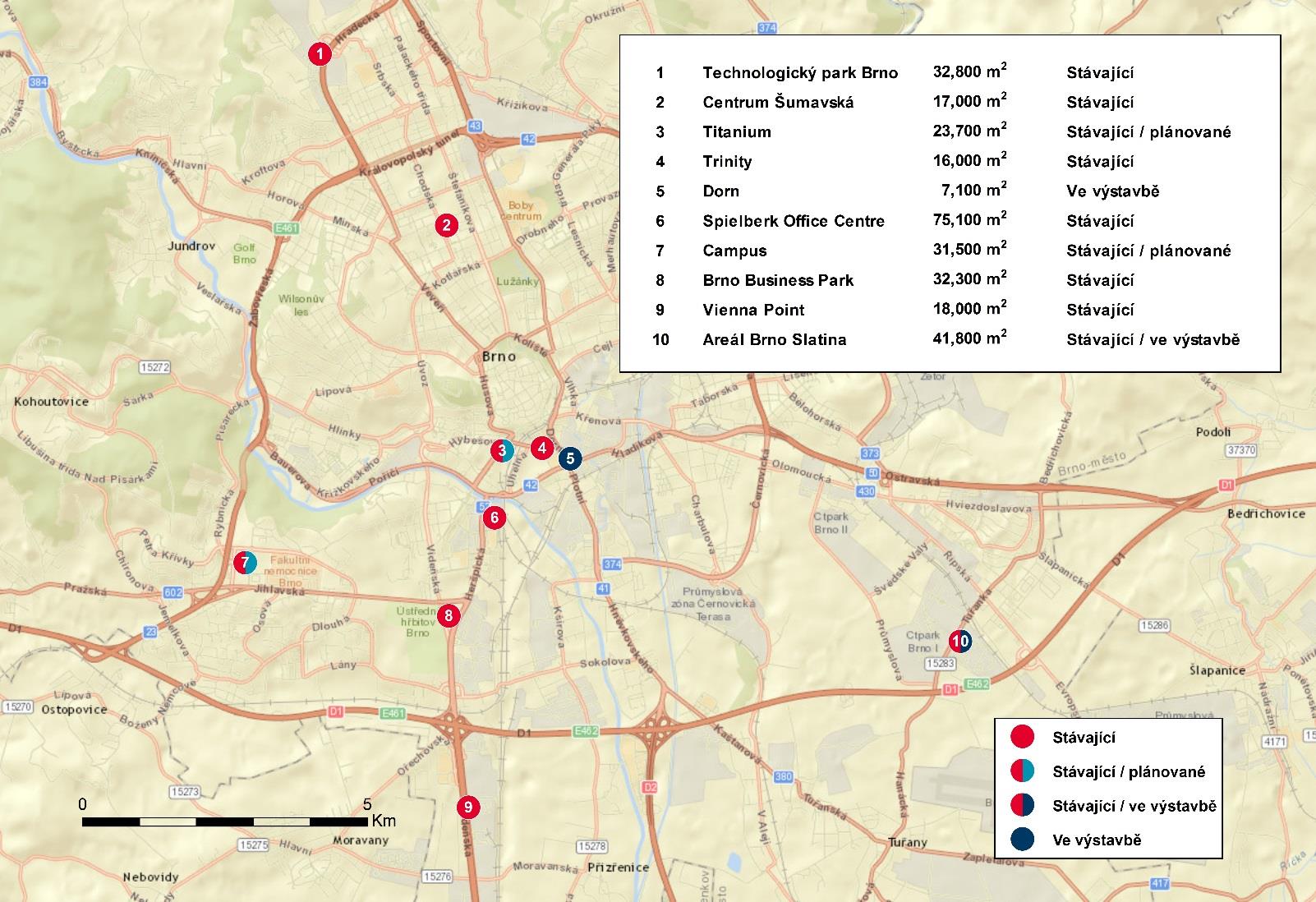Select red marker 4 for Trinity
The height and width of the screenshot is (902, 1316).
coord(541,448)
